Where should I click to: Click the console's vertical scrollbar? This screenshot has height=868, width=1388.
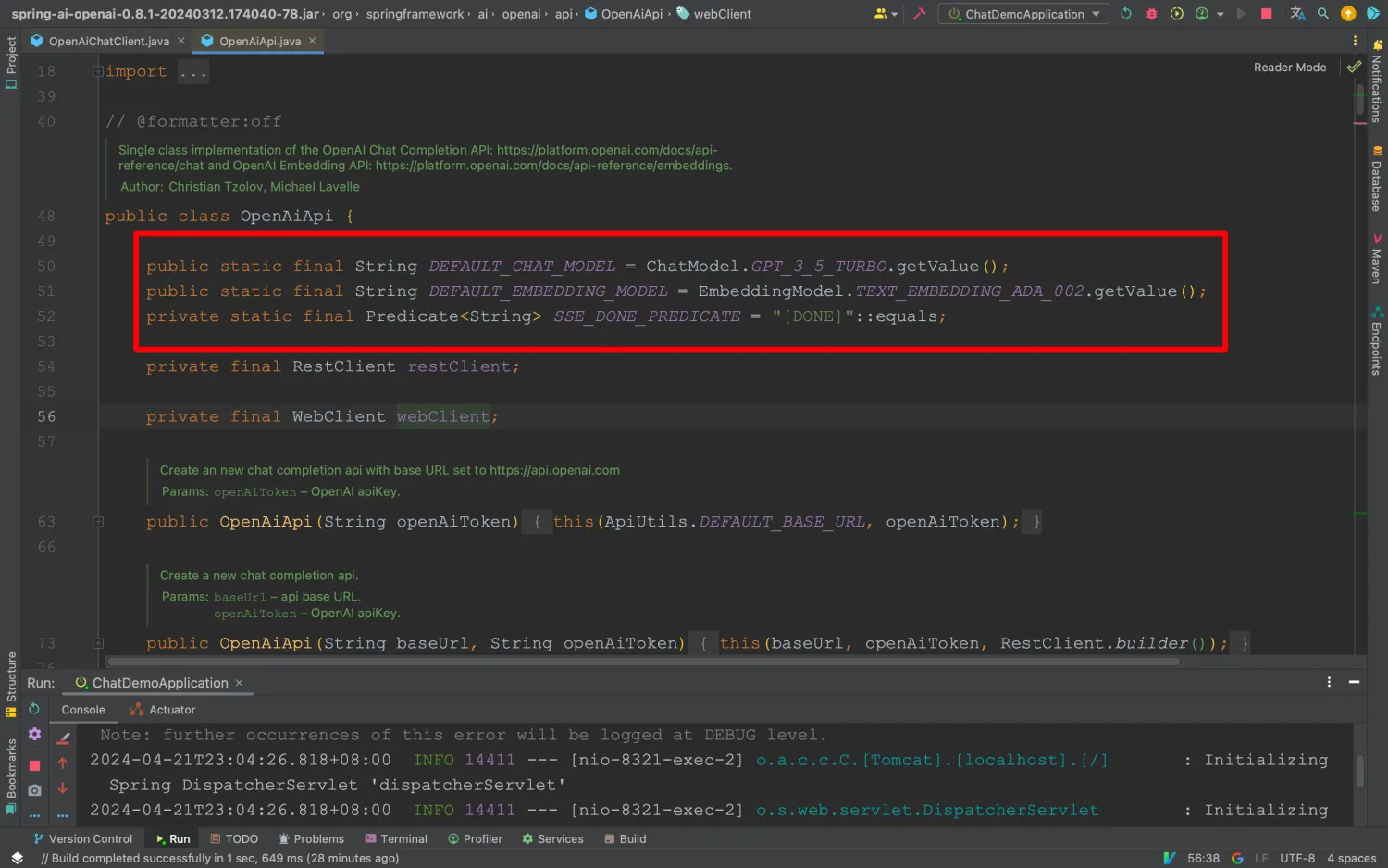(x=1360, y=771)
